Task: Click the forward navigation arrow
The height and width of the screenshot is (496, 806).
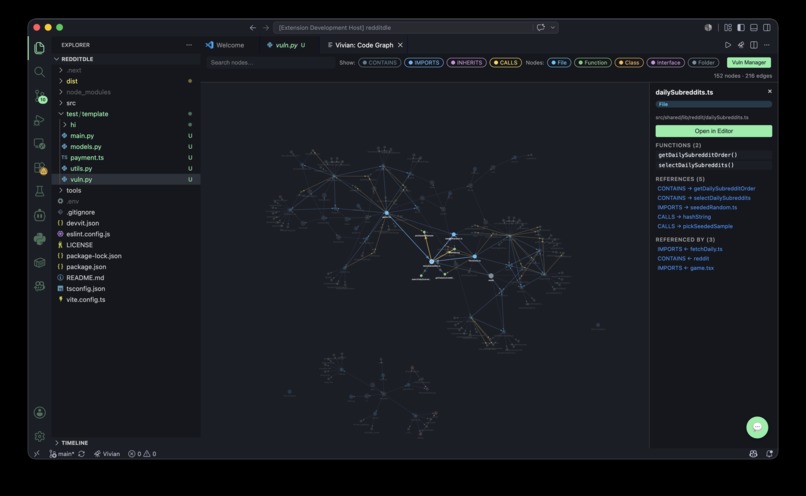Action: [266, 28]
